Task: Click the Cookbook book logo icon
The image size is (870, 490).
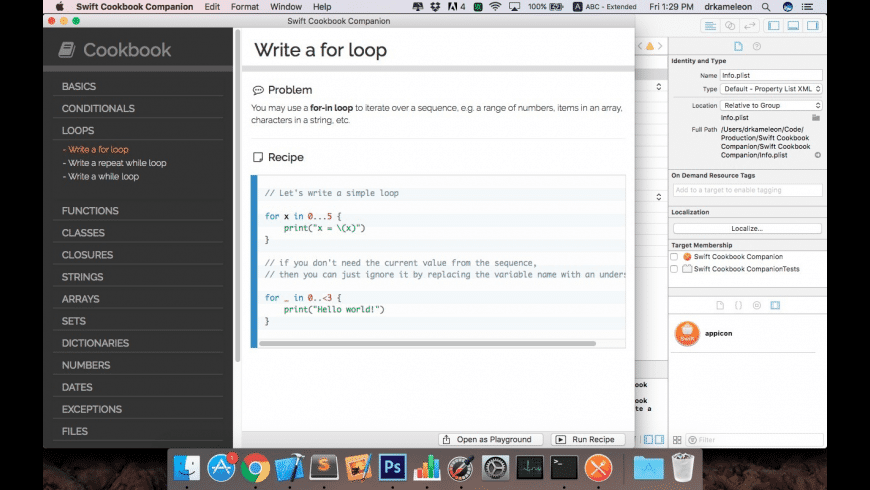Action: [67, 50]
